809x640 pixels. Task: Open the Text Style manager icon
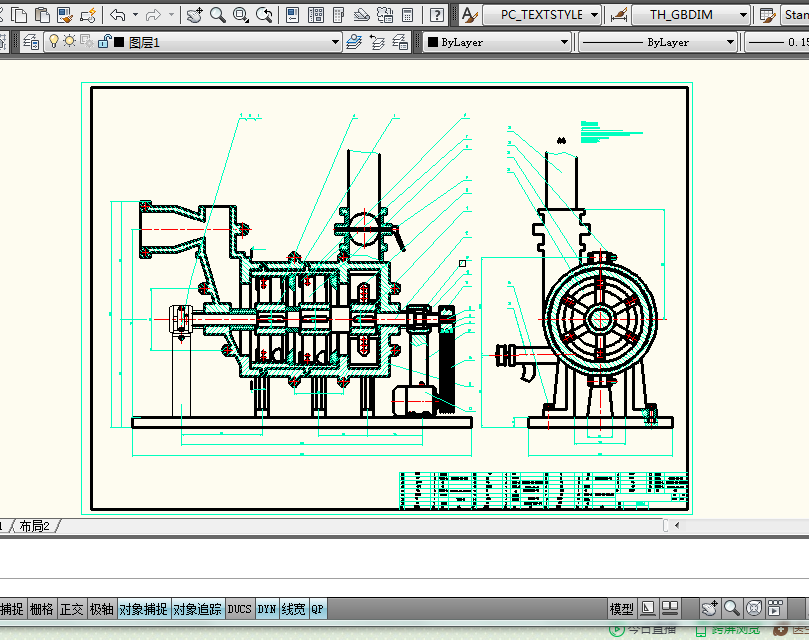(x=469, y=15)
